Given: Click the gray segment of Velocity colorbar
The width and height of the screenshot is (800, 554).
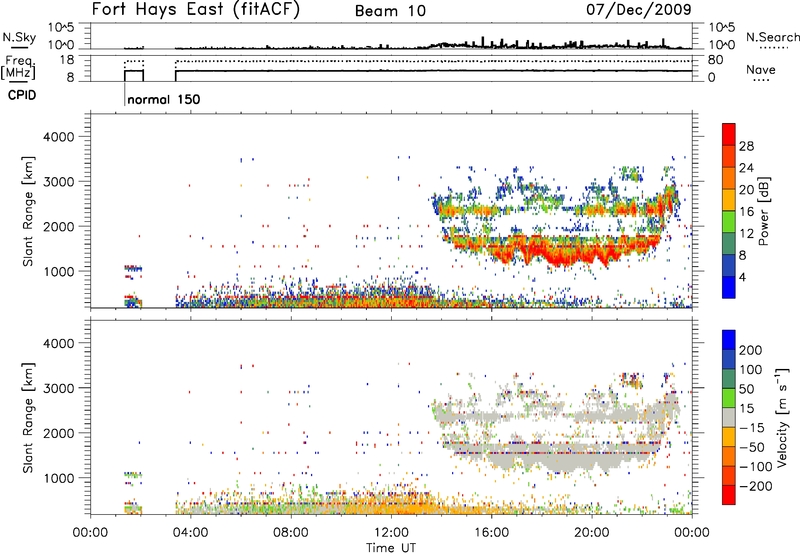Looking at the screenshot, I should pos(729,417).
